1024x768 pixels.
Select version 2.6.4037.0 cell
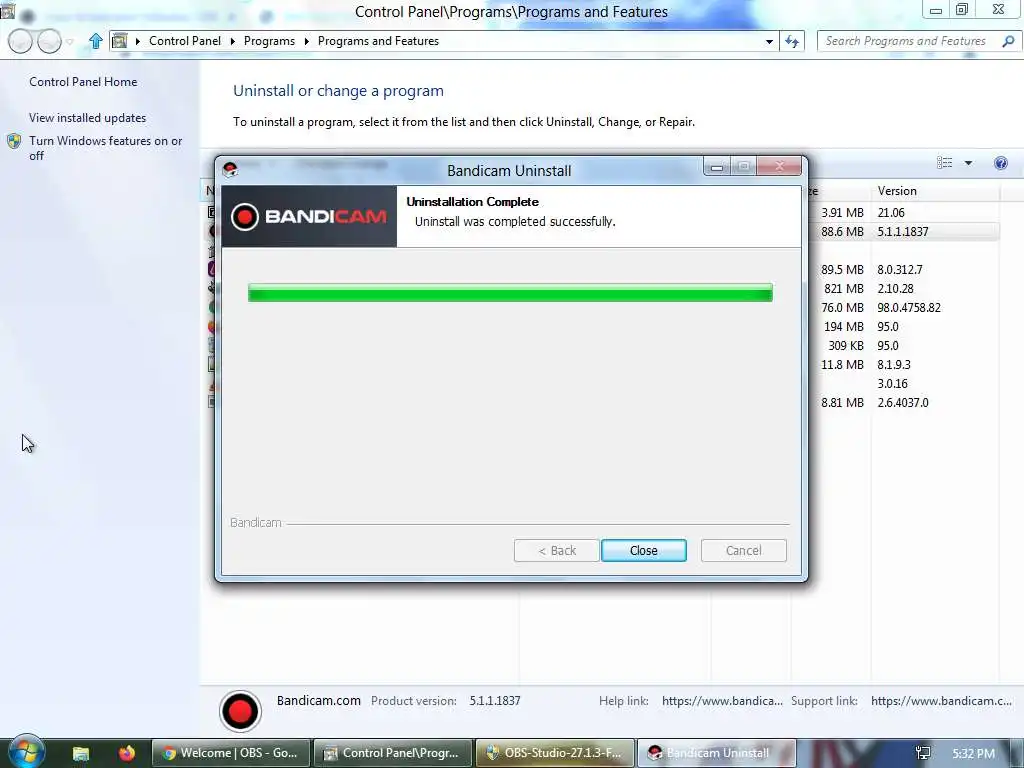903,403
